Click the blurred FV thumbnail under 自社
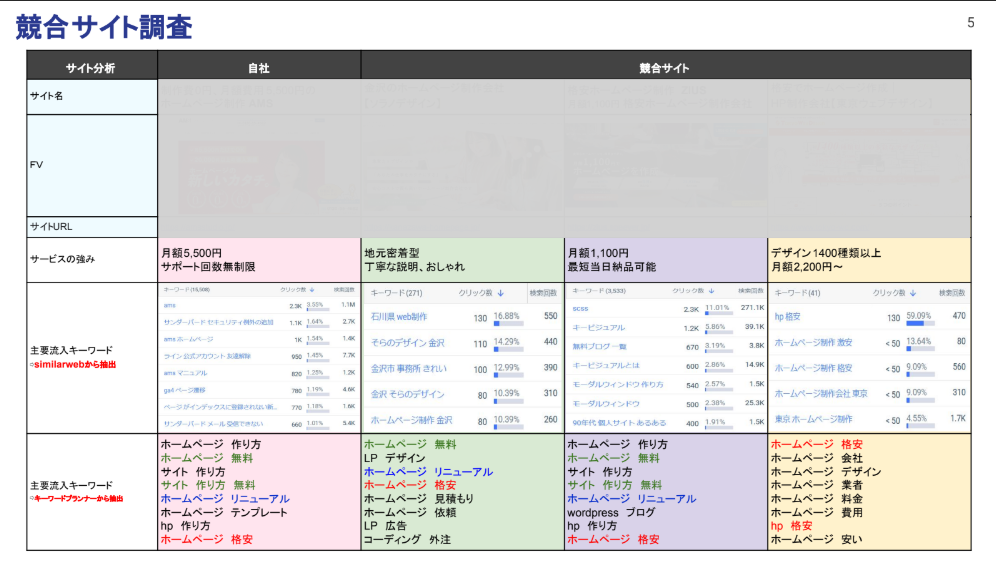 pos(259,165)
